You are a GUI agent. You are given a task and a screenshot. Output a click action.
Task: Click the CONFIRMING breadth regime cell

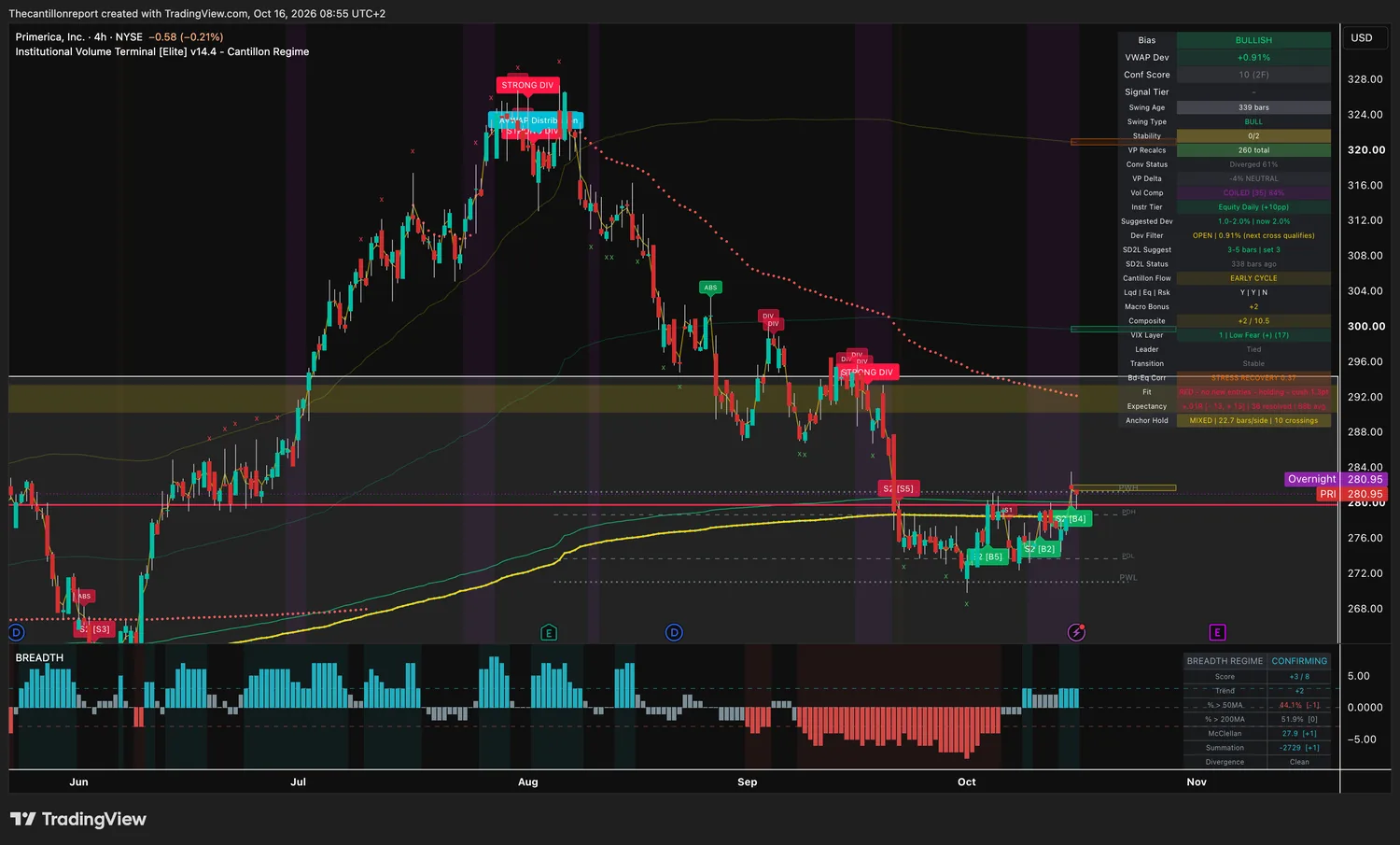pyautogui.click(x=1299, y=661)
